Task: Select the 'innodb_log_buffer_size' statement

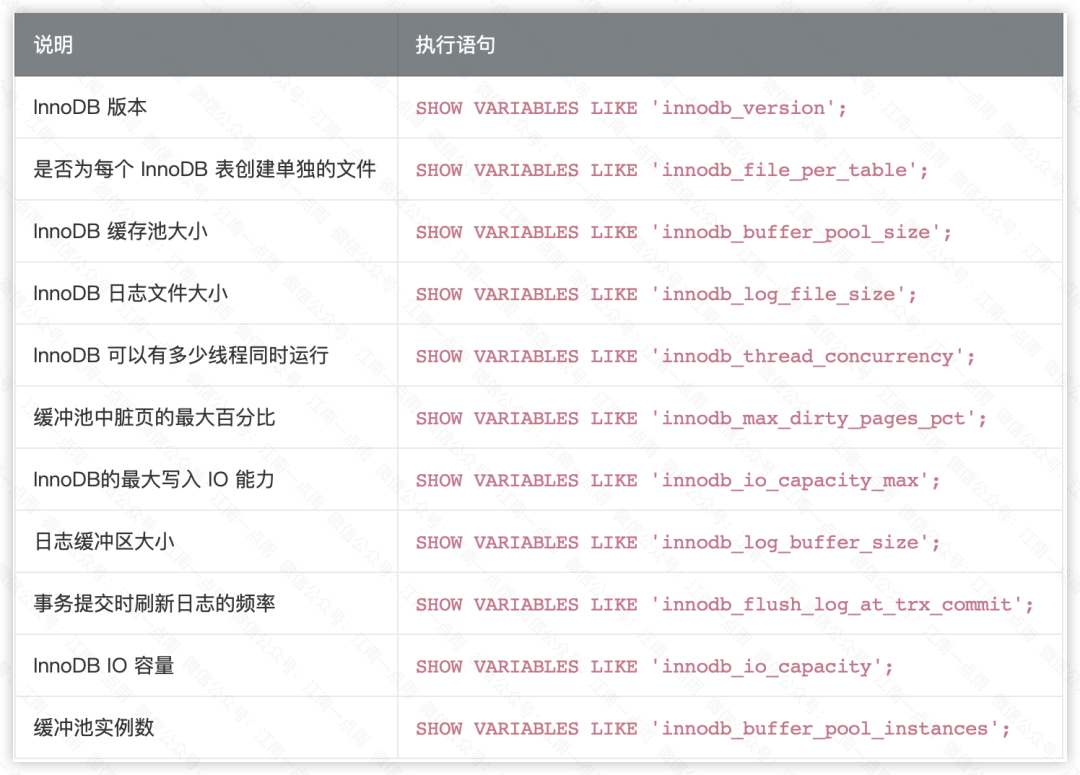Action: click(x=678, y=542)
